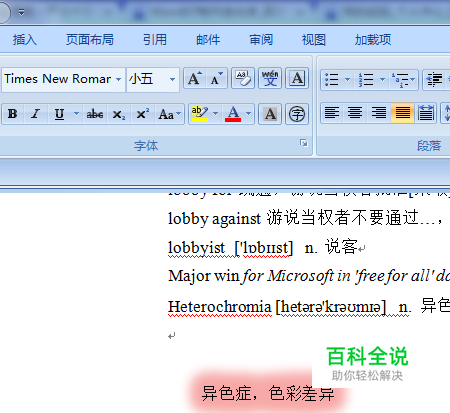Click the phonetic text [hetərə'krəʊmɪə]
Screen dimensions: 450x413
click(x=331, y=307)
